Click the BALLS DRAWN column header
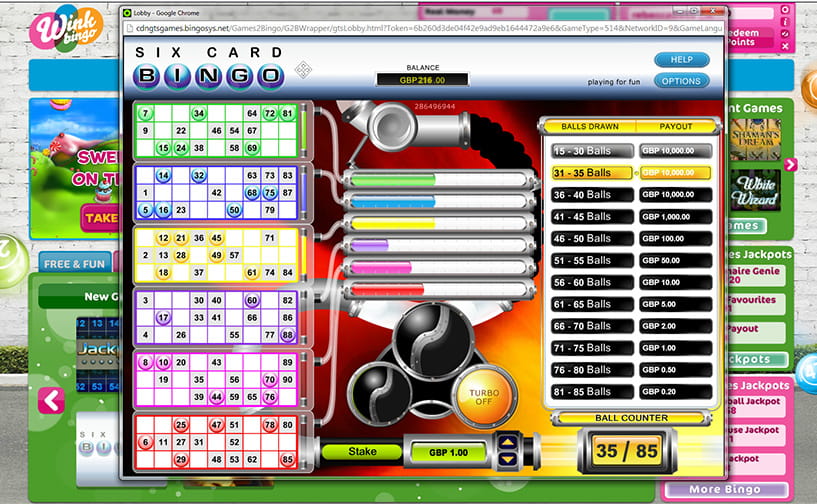817x504 pixels. (x=590, y=127)
